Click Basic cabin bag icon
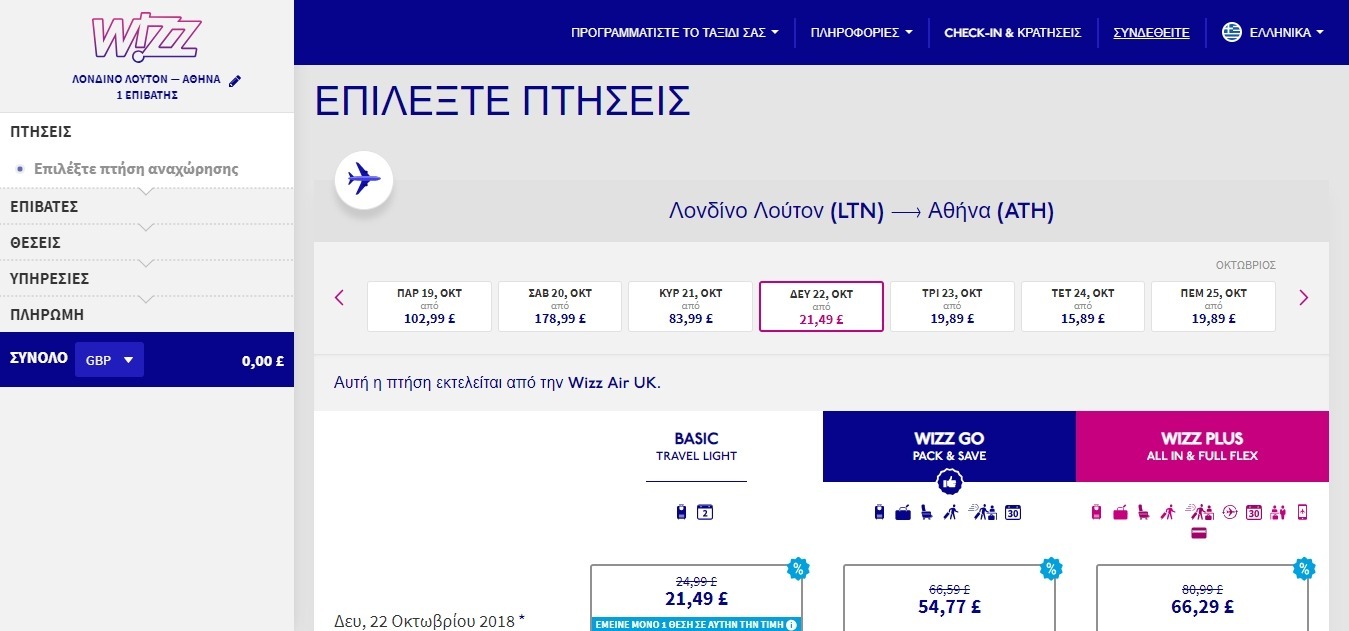Screen dimensions: 1349x631 tap(682, 512)
